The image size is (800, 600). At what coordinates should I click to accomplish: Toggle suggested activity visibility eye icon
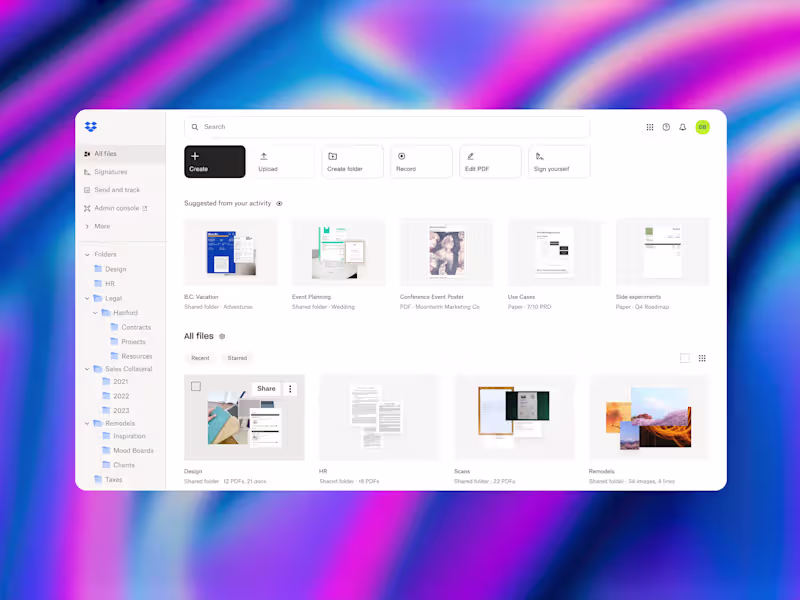[x=279, y=204]
